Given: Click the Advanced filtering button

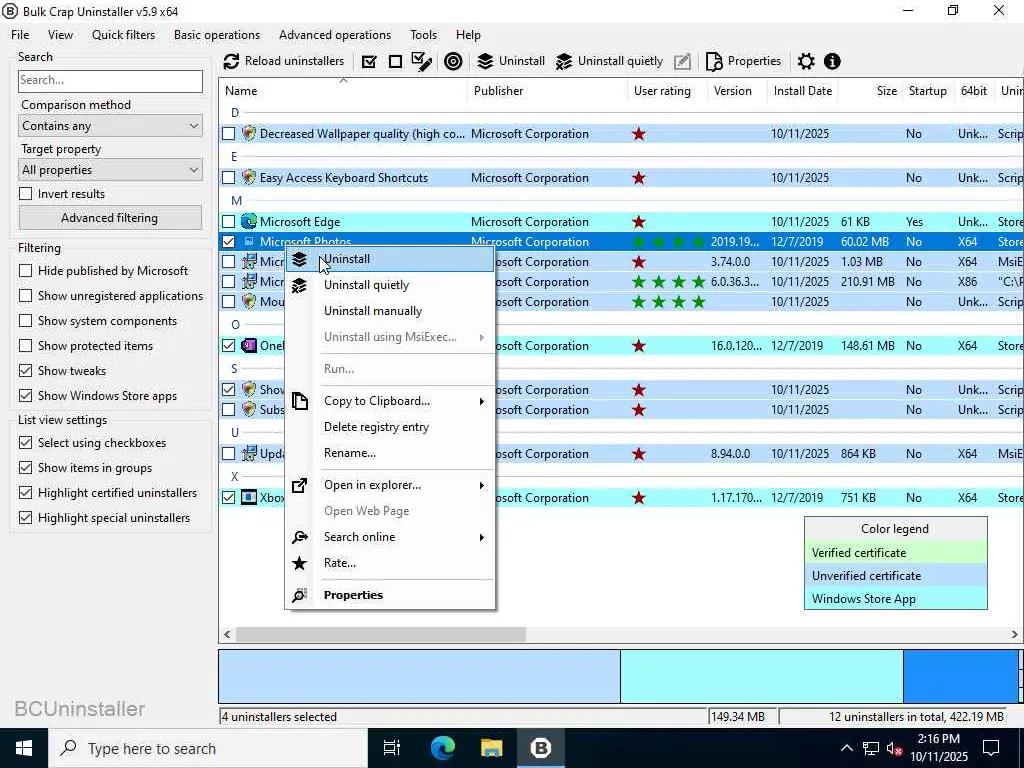Looking at the screenshot, I should click(x=110, y=218).
